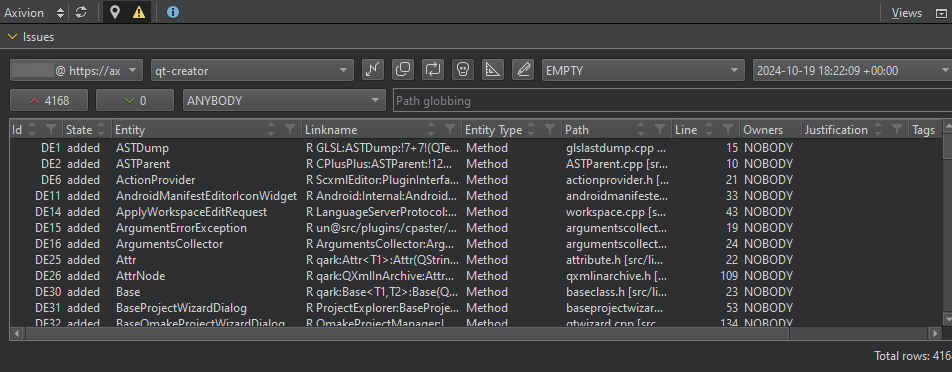Click sort arrows in Id column

[x=32, y=129]
